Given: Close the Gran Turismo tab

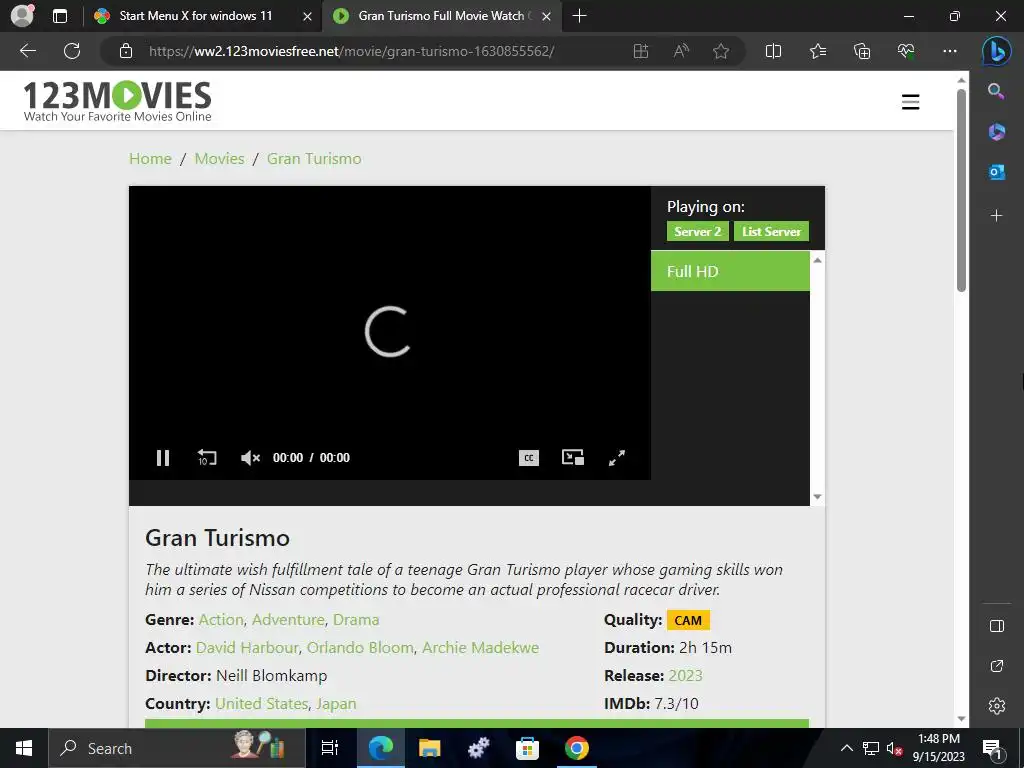Looking at the screenshot, I should (547, 16).
